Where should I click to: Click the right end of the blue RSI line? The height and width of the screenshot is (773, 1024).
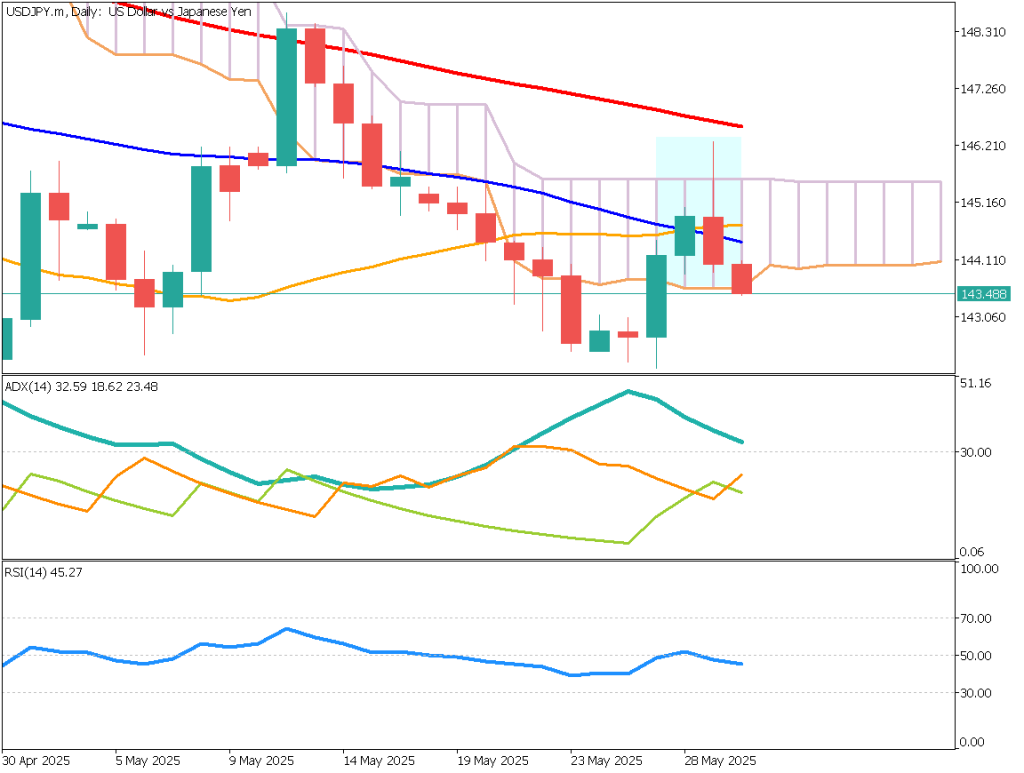coord(740,664)
